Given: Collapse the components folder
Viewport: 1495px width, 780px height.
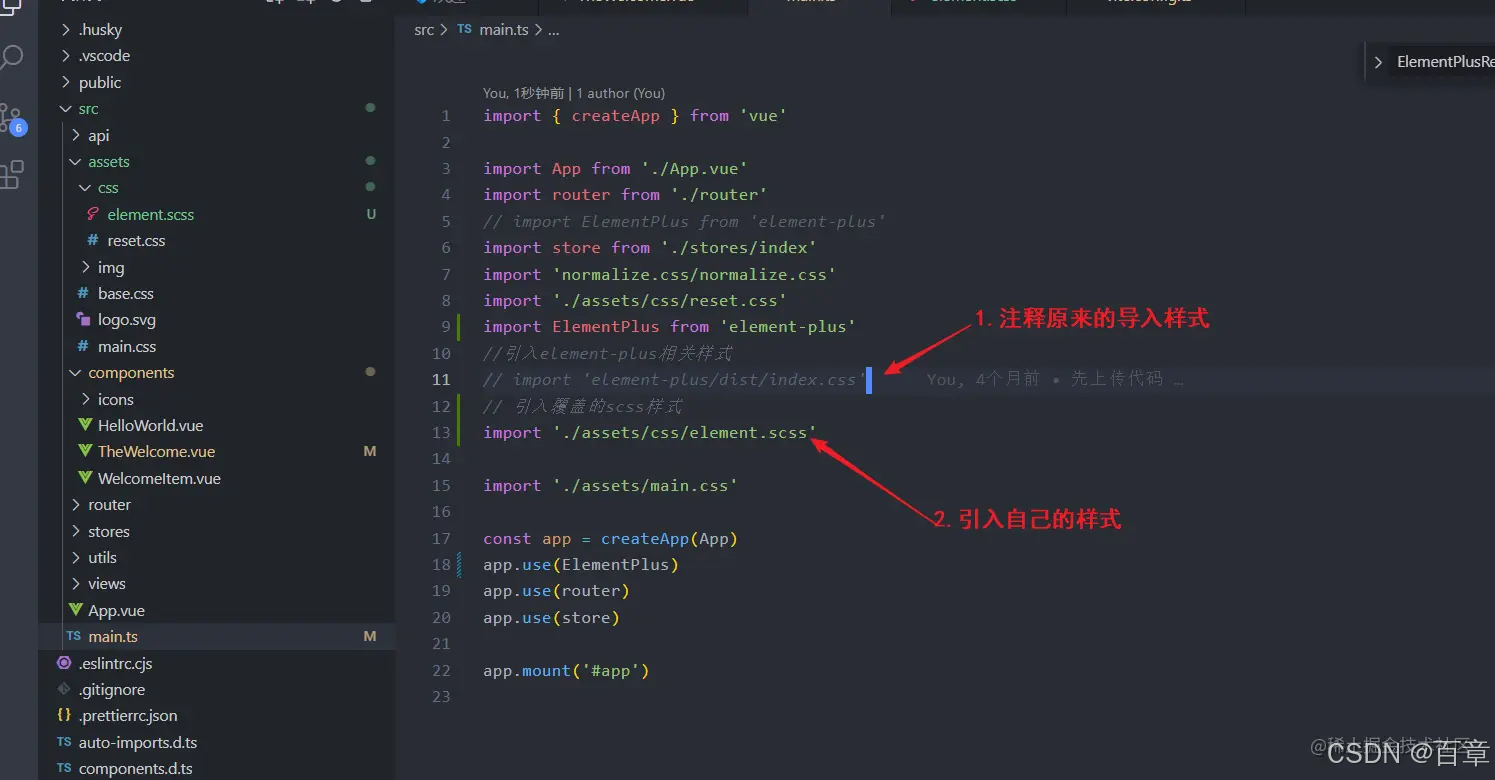Looking at the screenshot, I should [76, 373].
